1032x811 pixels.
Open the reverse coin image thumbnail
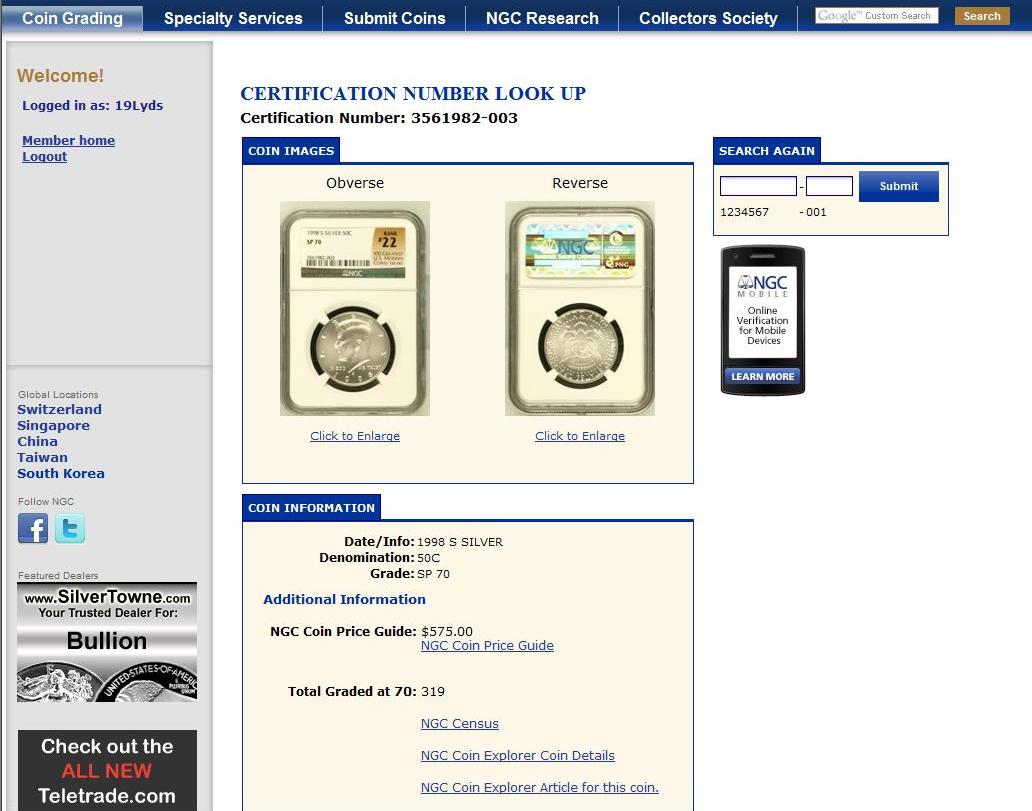(580, 308)
